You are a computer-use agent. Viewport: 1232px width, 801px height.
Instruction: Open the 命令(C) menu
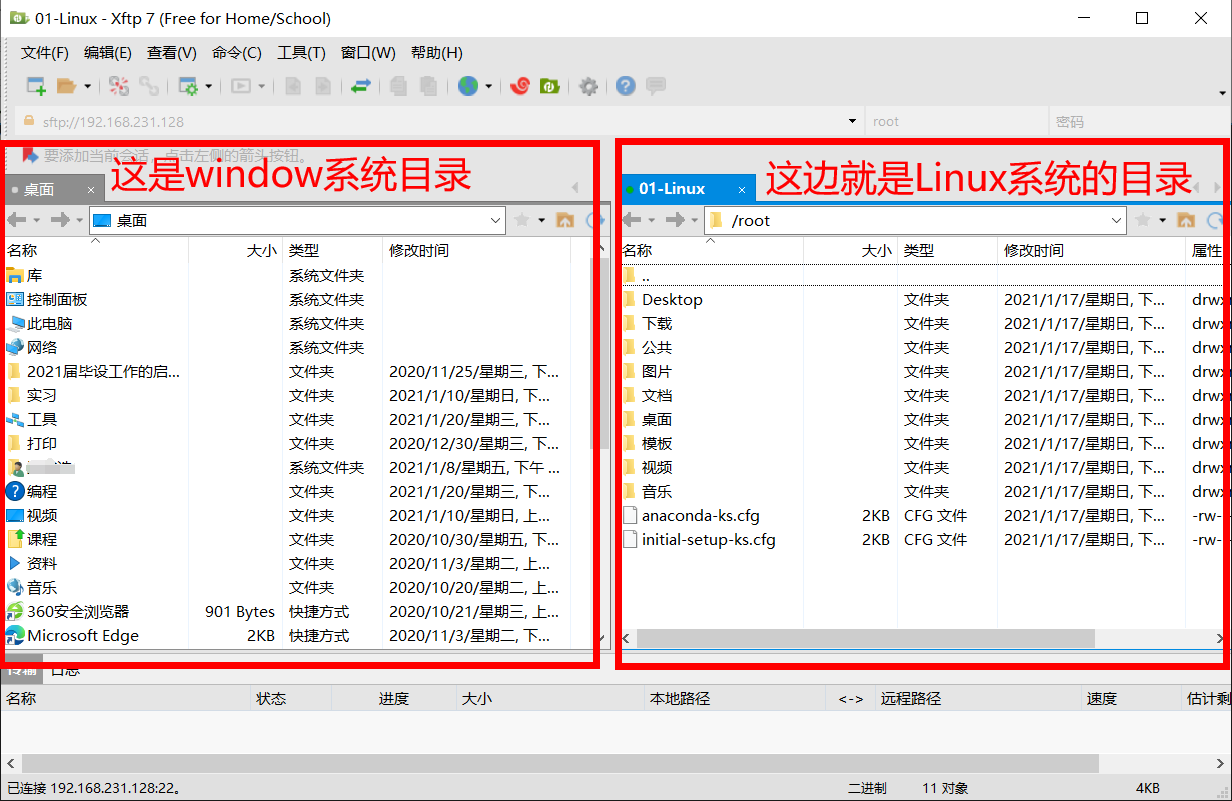coord(237,53)
